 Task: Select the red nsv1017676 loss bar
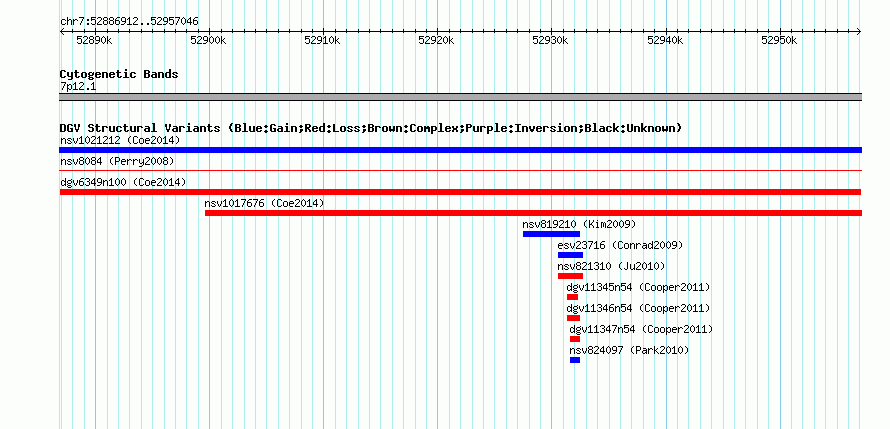tap(534, 213)
